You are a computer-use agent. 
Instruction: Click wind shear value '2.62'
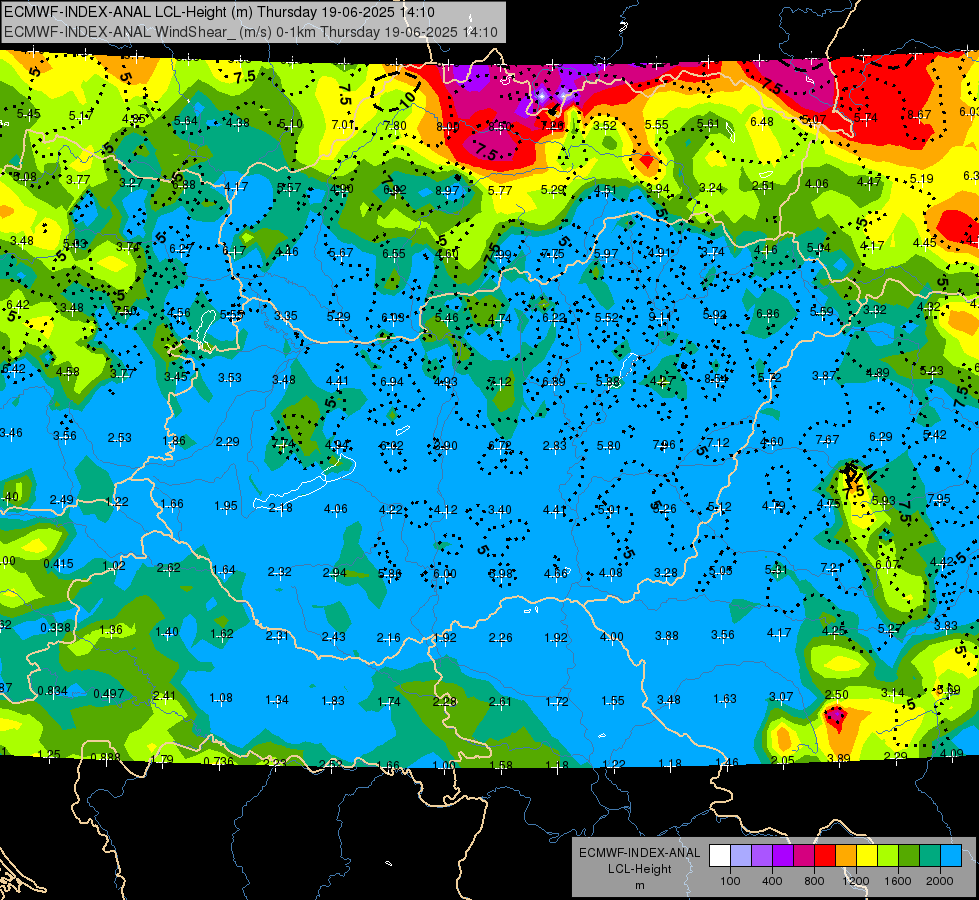click(x=169, y=568)
